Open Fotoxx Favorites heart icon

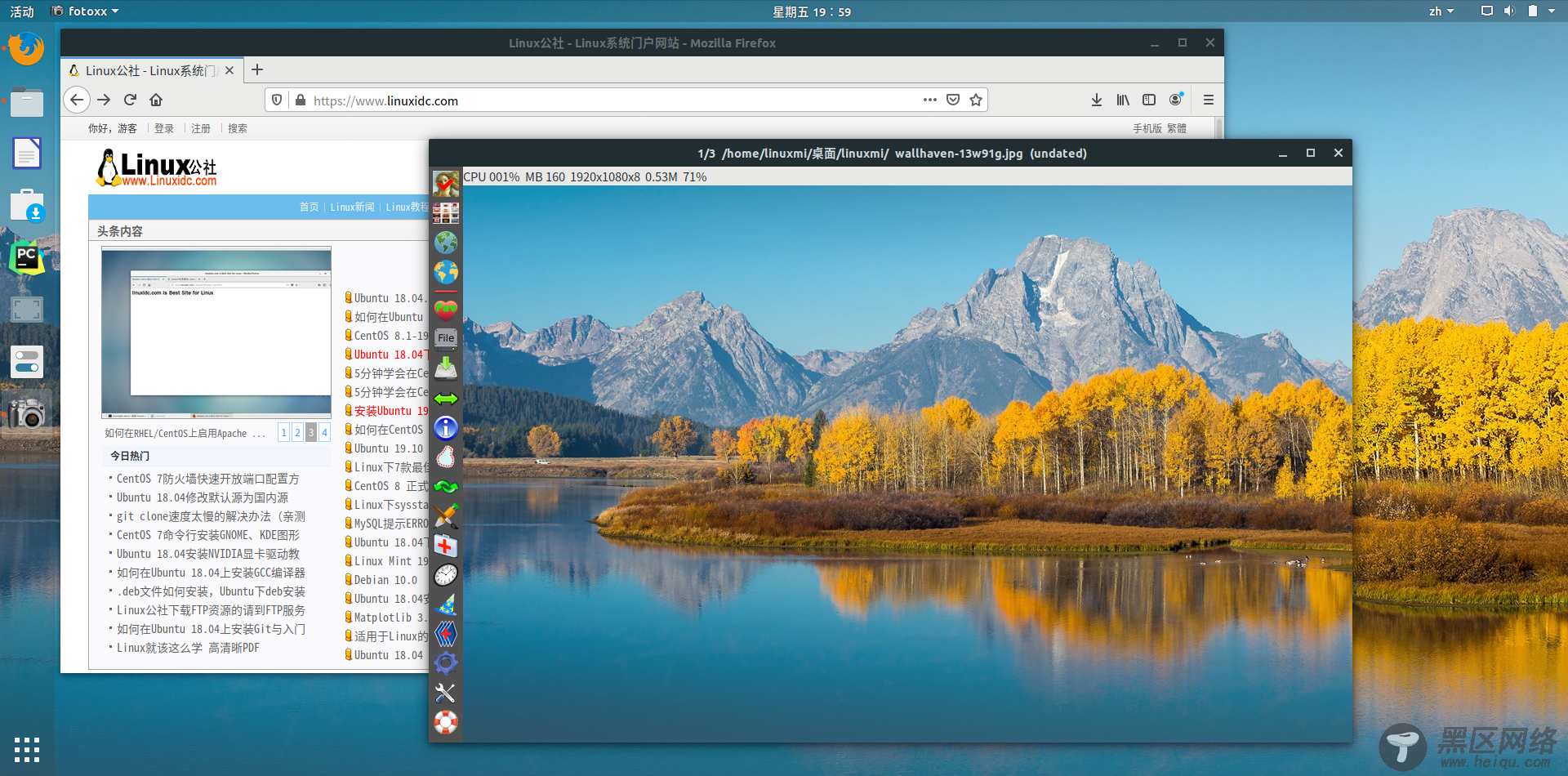pos(446,309)
